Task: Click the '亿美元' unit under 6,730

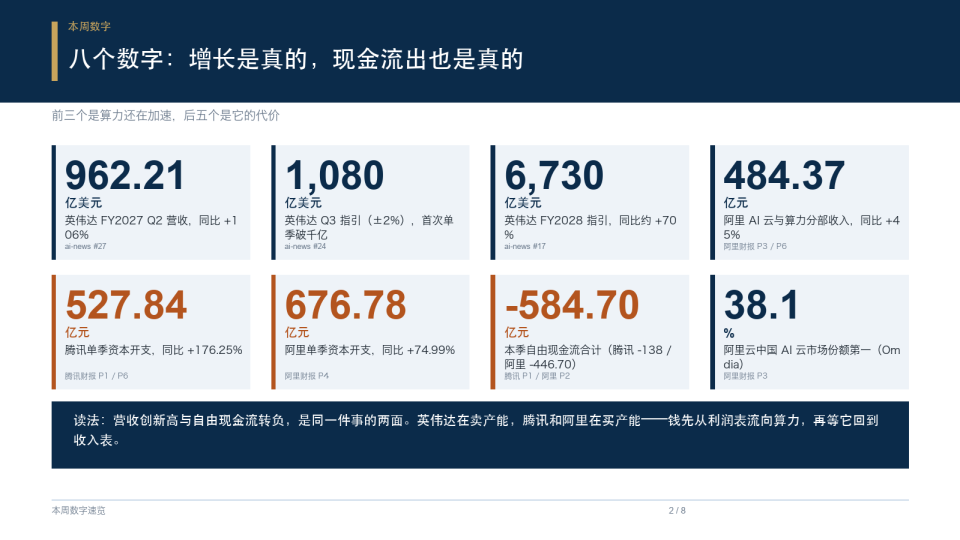Action: point(523,203)
